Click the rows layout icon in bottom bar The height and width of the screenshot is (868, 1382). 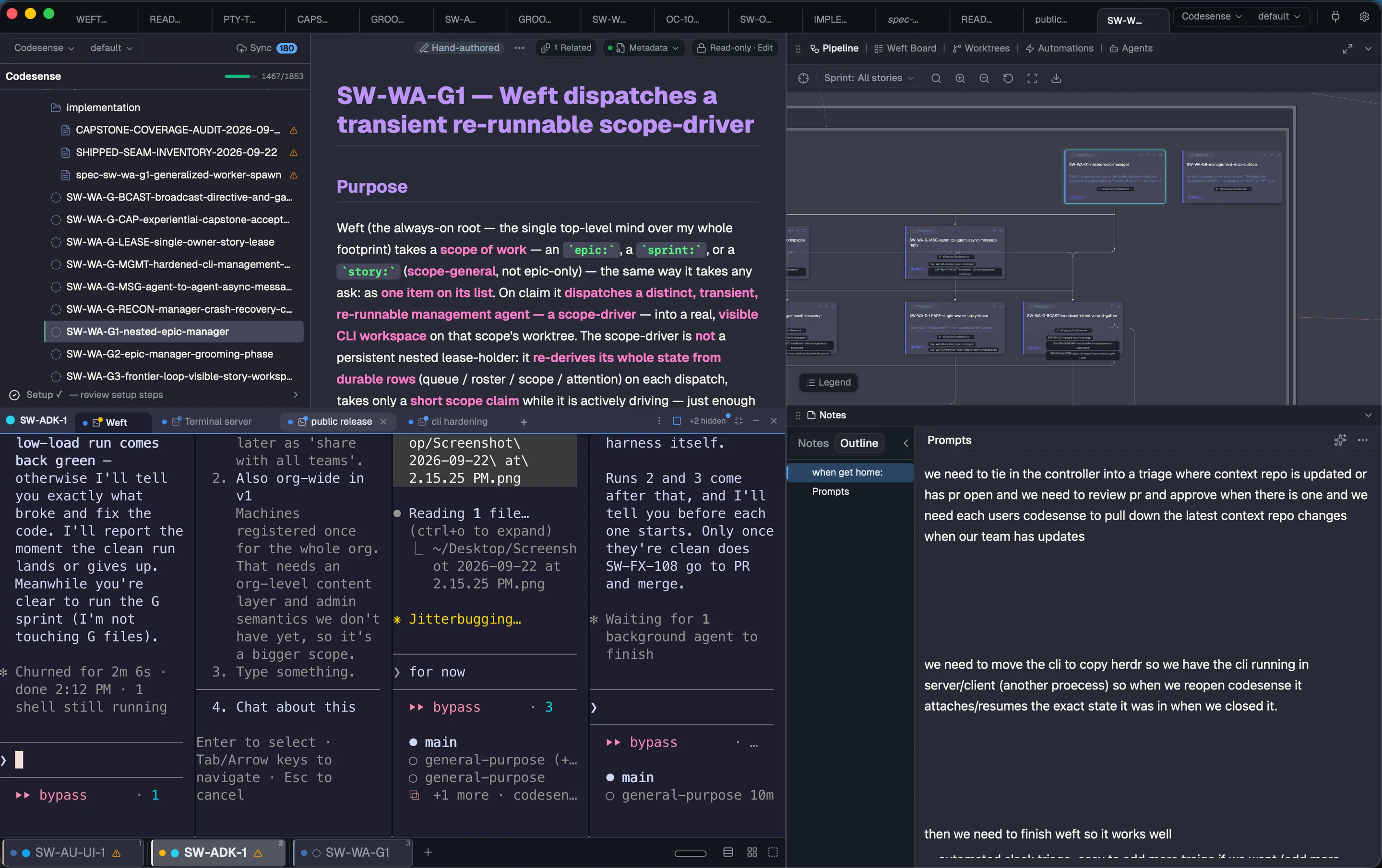tap(728, 852)
